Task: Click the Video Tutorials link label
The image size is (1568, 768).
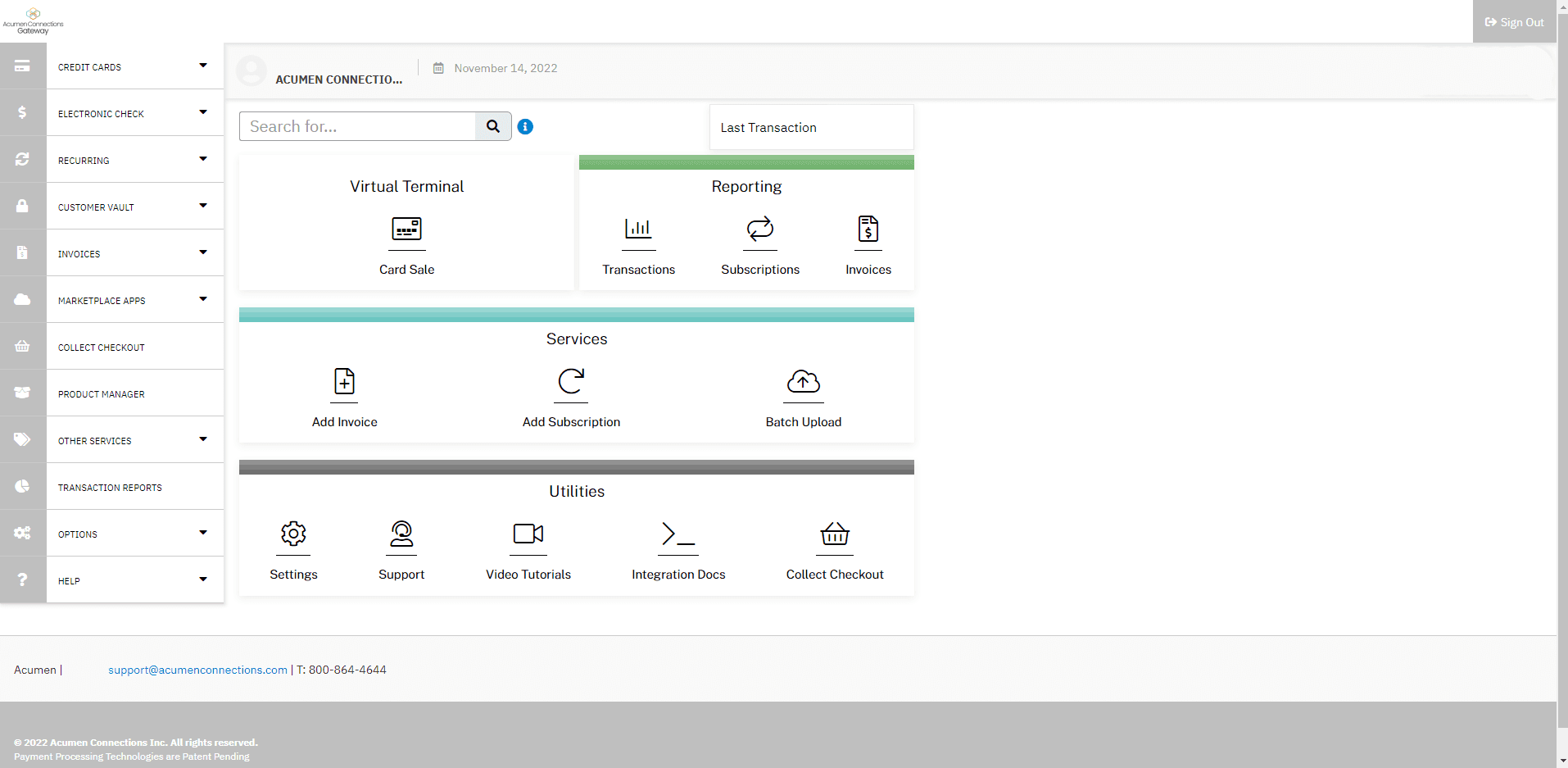Action: [x=528, y=575]
